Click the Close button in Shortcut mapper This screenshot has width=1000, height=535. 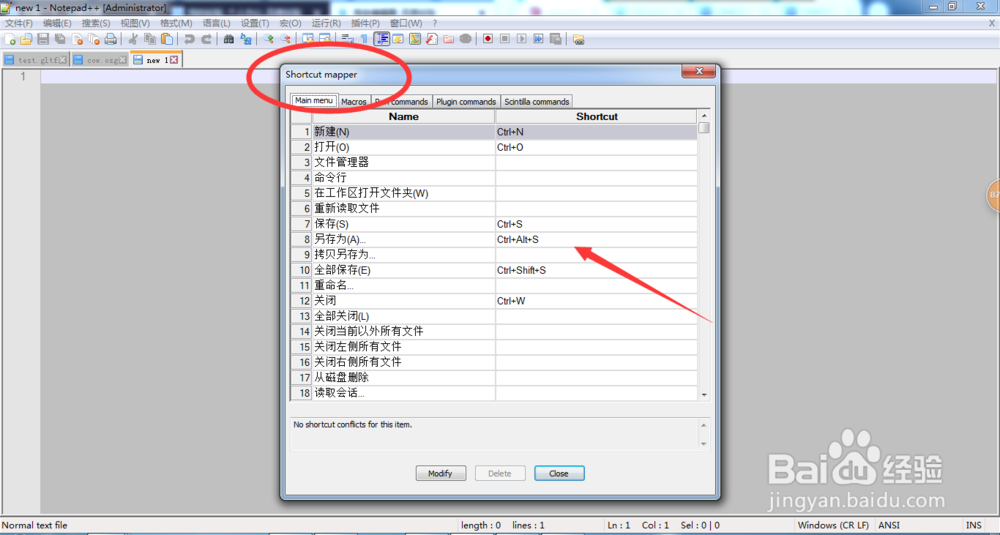click(x=559, y=473)
